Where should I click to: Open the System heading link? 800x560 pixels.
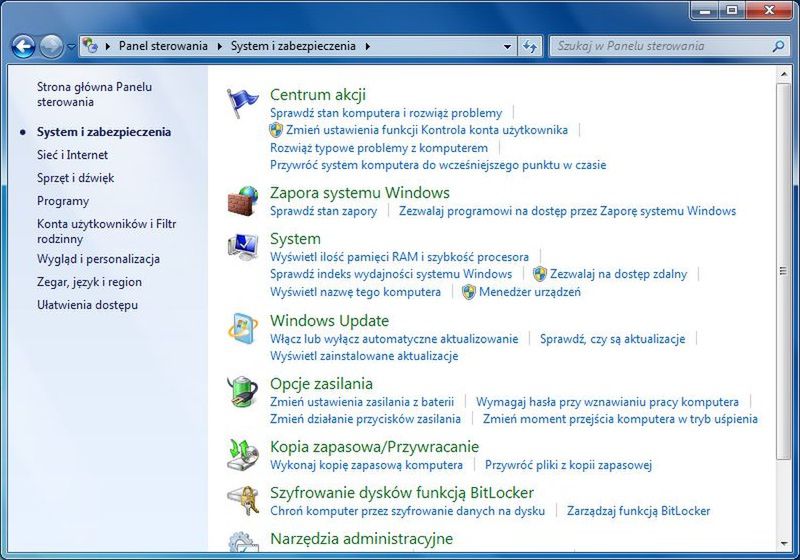point(295,239)
